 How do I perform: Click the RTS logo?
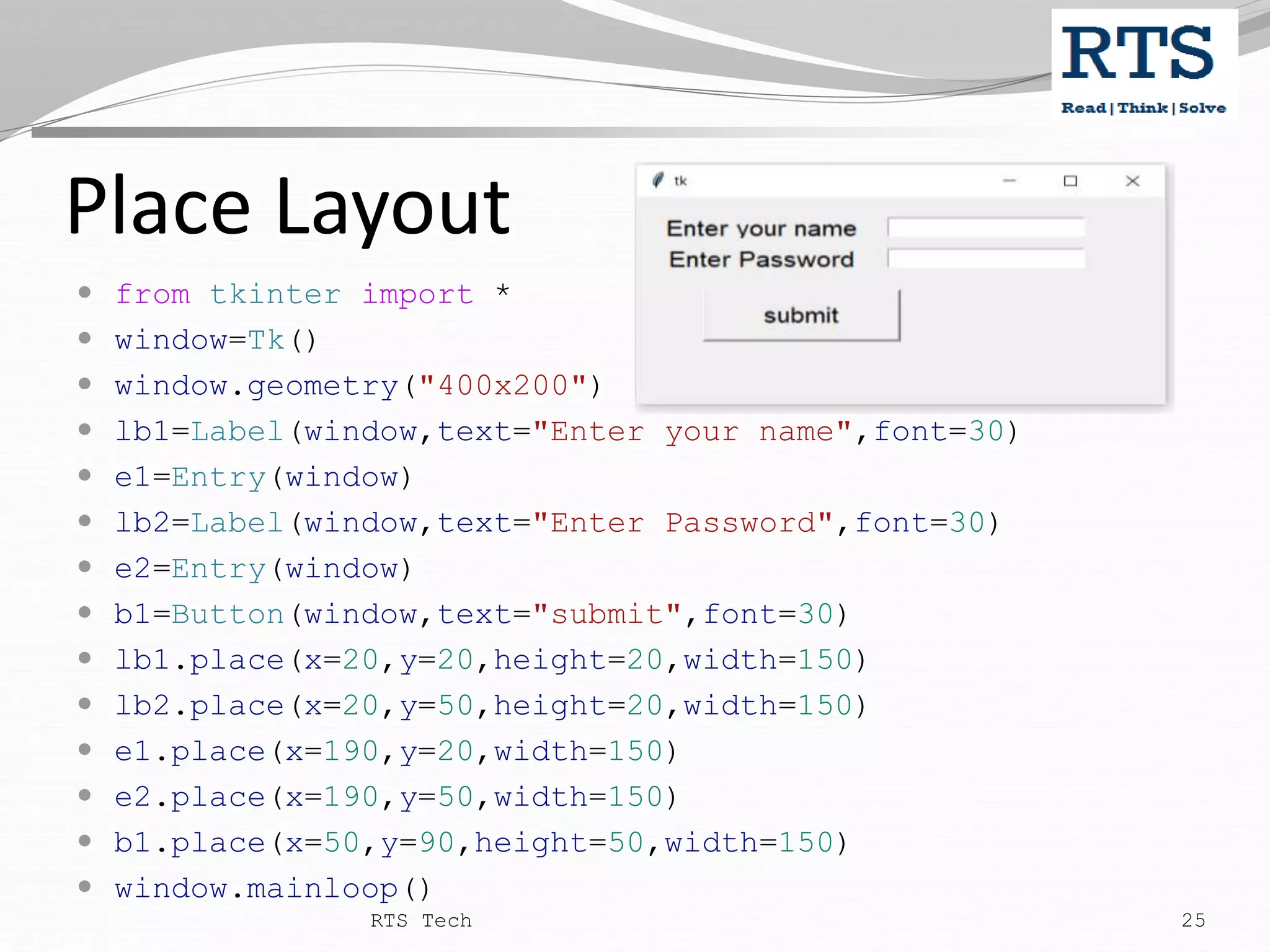coord(1137,53)
